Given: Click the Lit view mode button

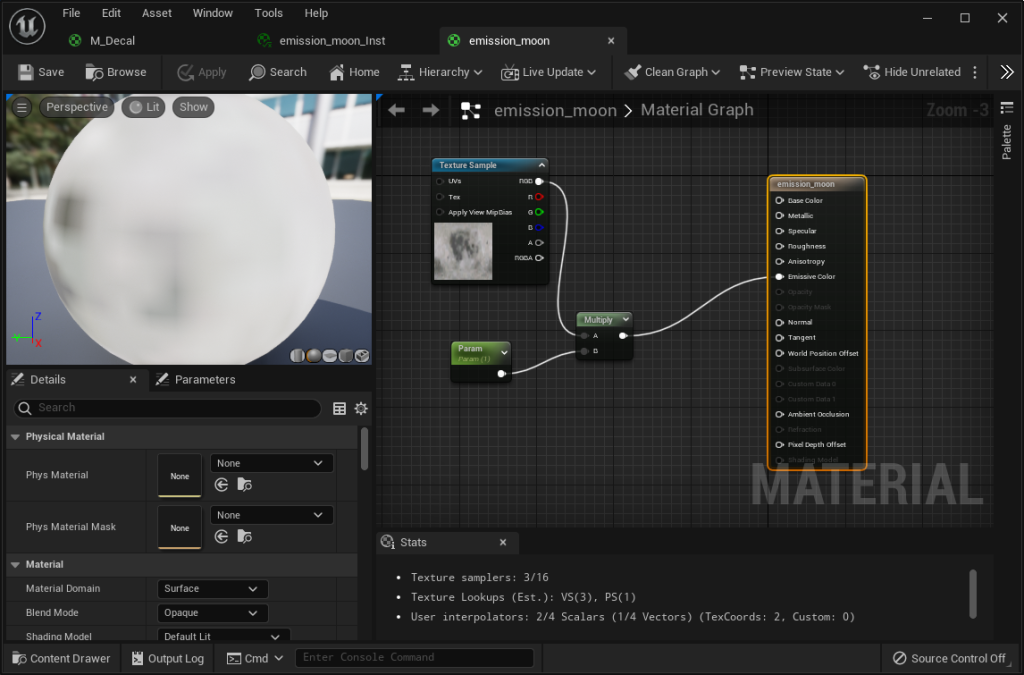Looking at the screenshot, I should 144,107.
